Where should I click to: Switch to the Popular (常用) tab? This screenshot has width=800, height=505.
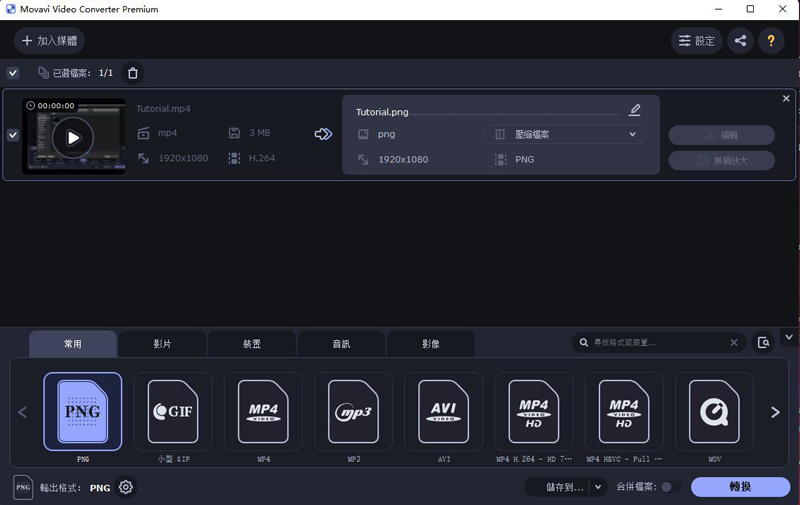click(73, 344)
